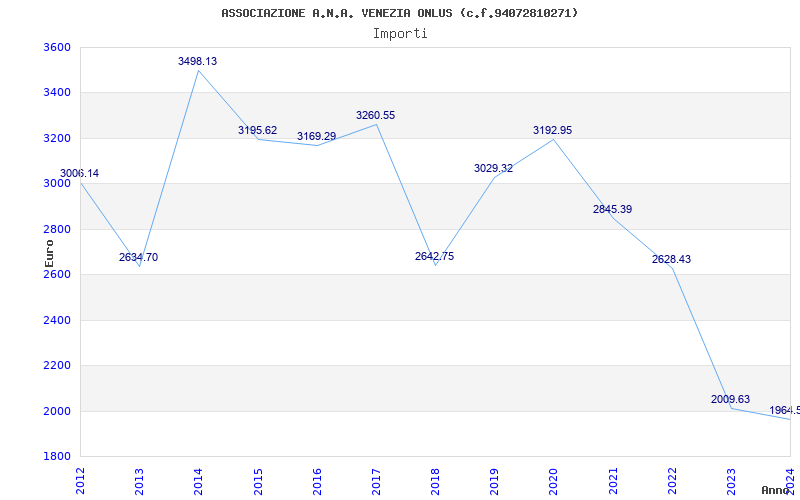This screenshot has width=800, height=500.
Task: Click the 2020 x-axis year label
Action: (x=554, y=481)
